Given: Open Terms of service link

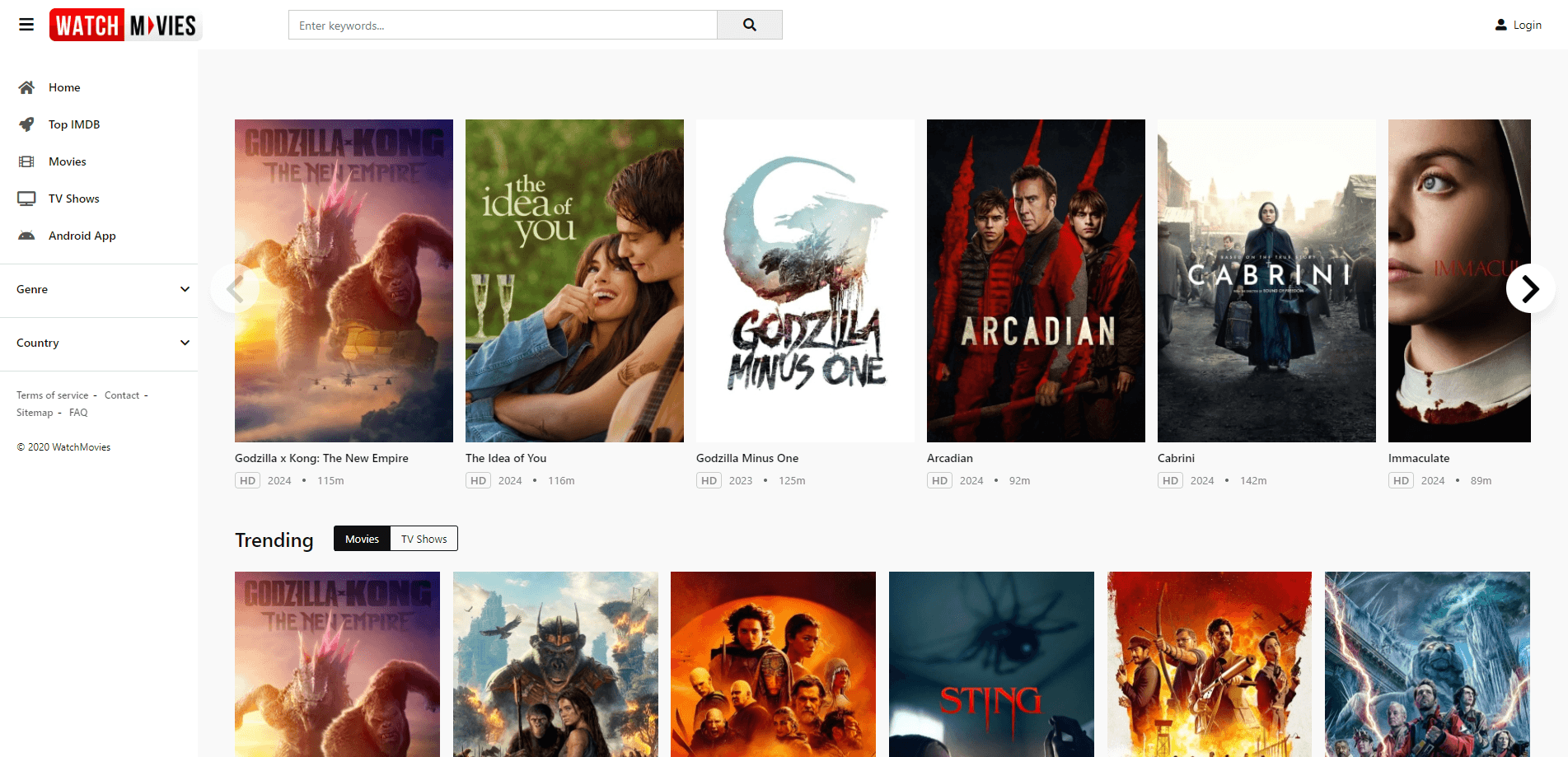Looking at the screenshot, I should click(x=52, y=395).
